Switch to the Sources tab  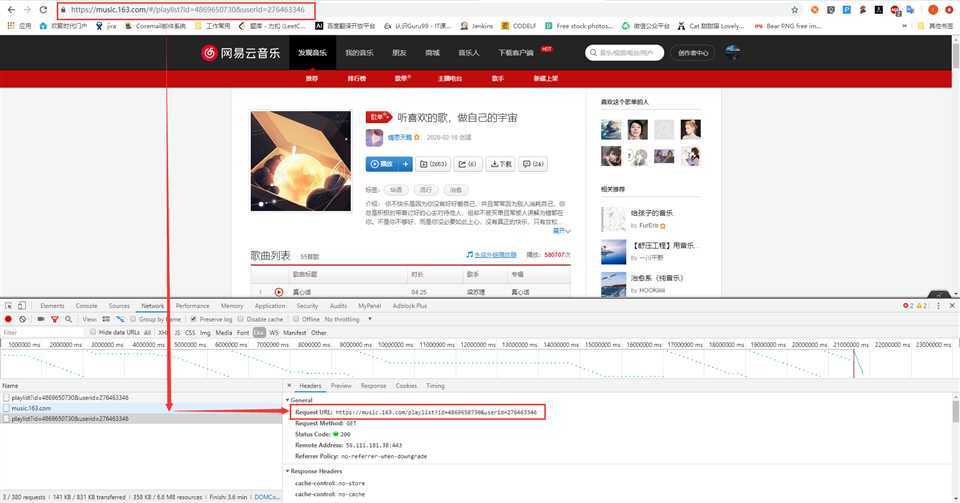pyautogui.click(x=119, y=305)
